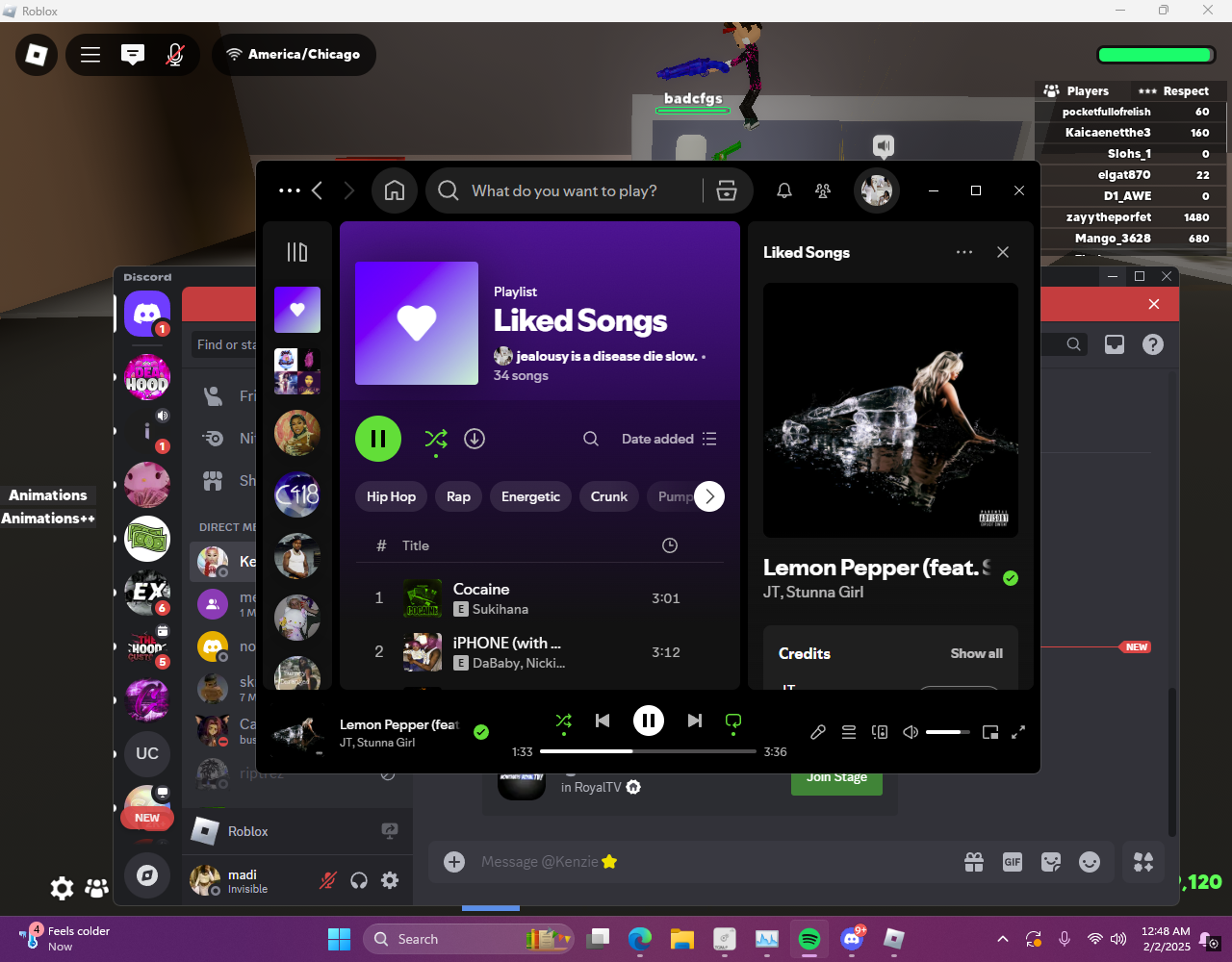1232x962 pixels.
Task: Toggle Discord headphones deafen
Action: (x=359, y=880)
